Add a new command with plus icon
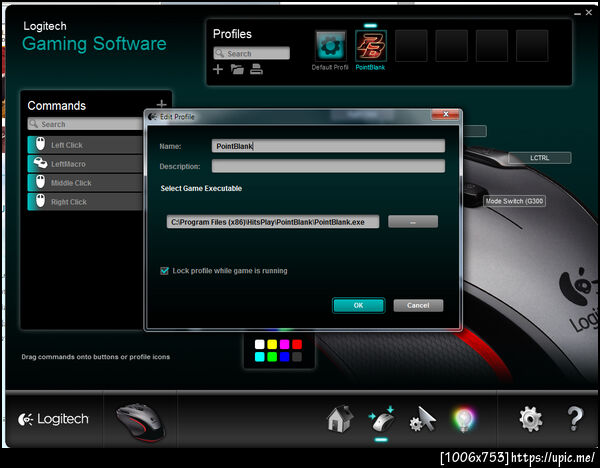600x468 pixels. 161,104
